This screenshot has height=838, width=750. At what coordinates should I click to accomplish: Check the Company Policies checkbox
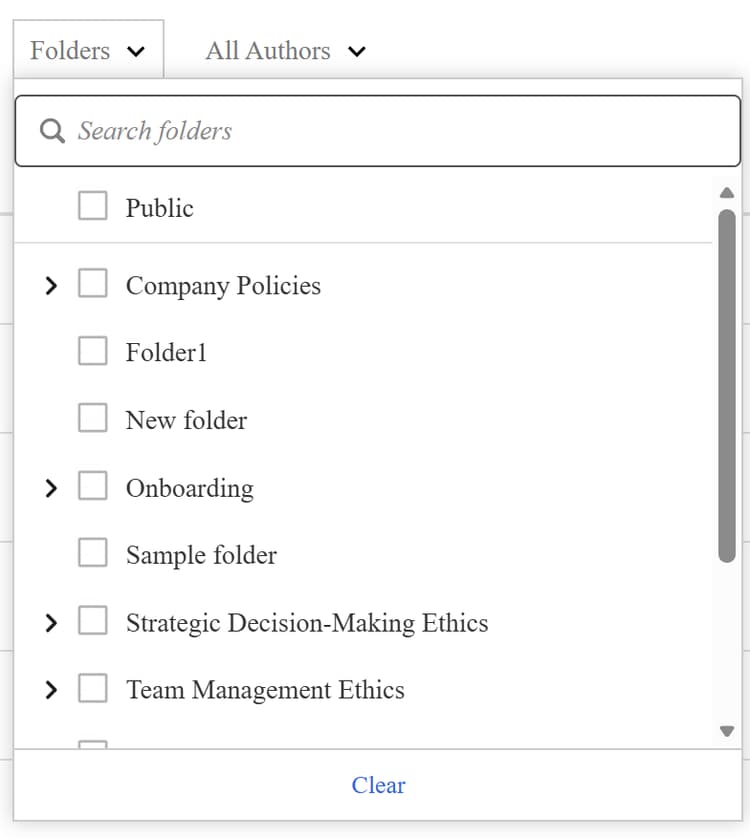point(92,283)
